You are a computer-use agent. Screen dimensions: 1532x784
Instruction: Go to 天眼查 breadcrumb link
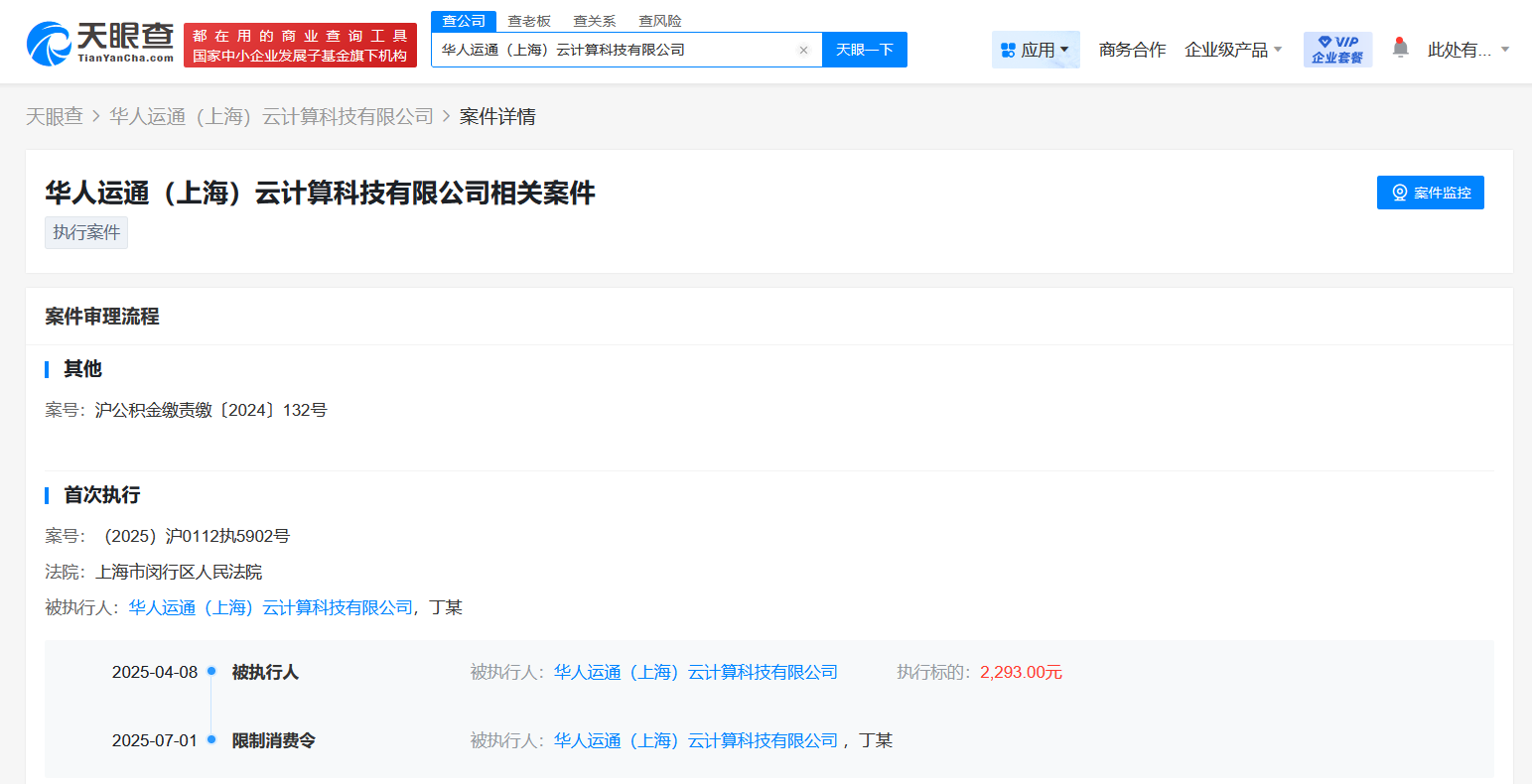(55, 116)
